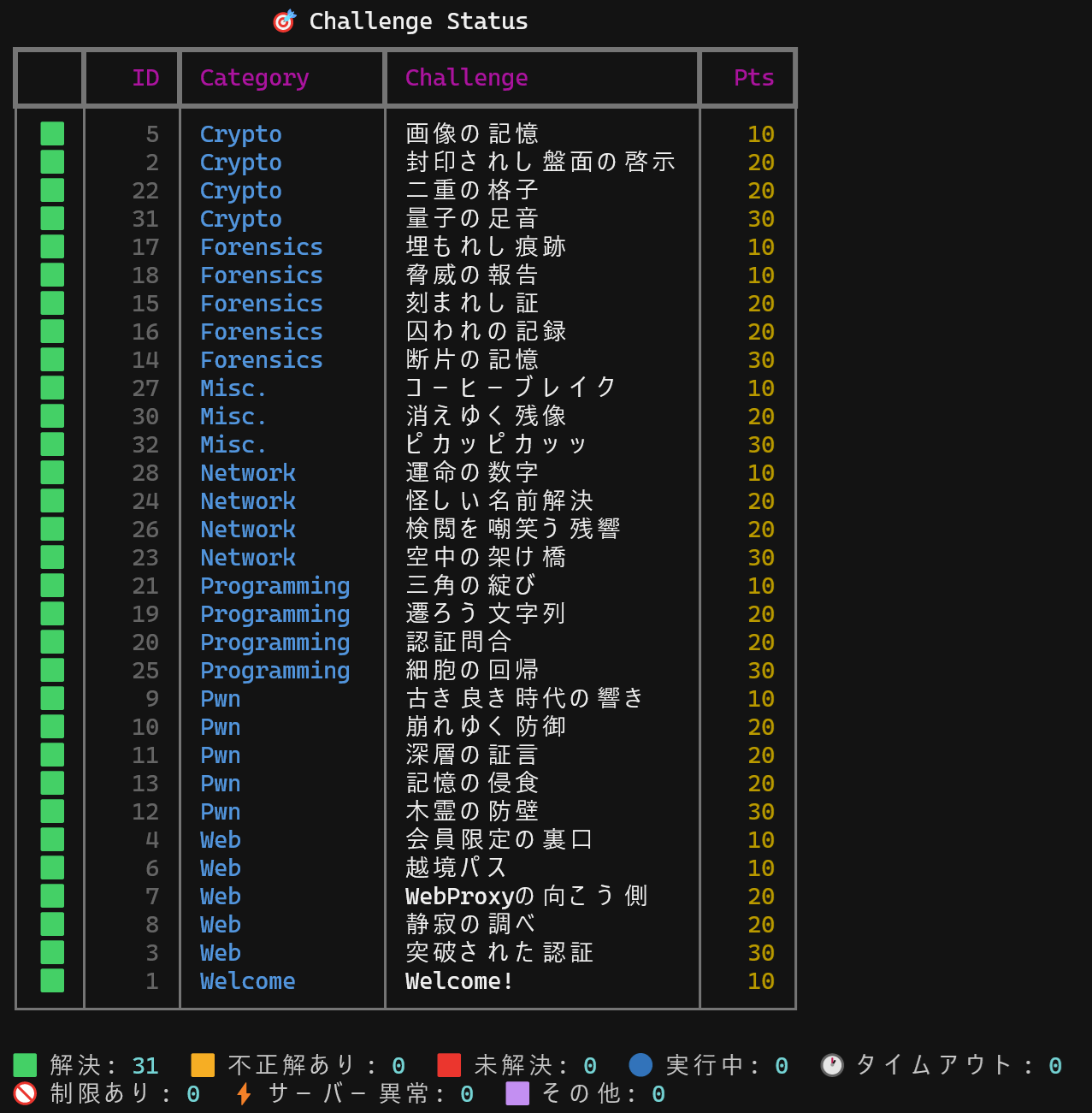Screen dimensions: 1092x1113
Task: Click status square for コーヒーブレイク row
Action: (52, 388)
